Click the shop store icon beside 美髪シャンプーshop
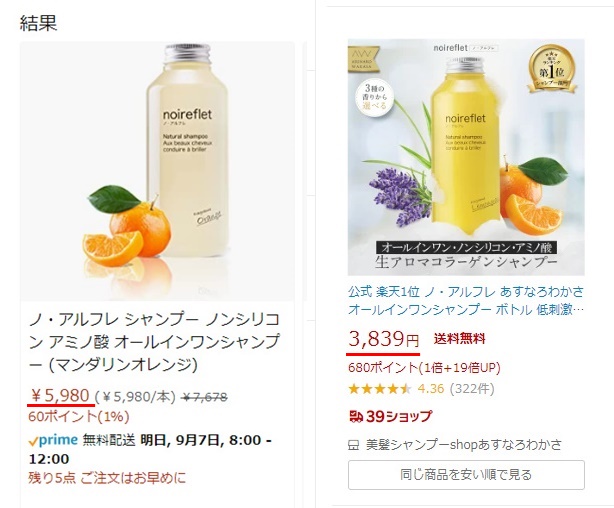614x508 pixels. coord(354,445)
